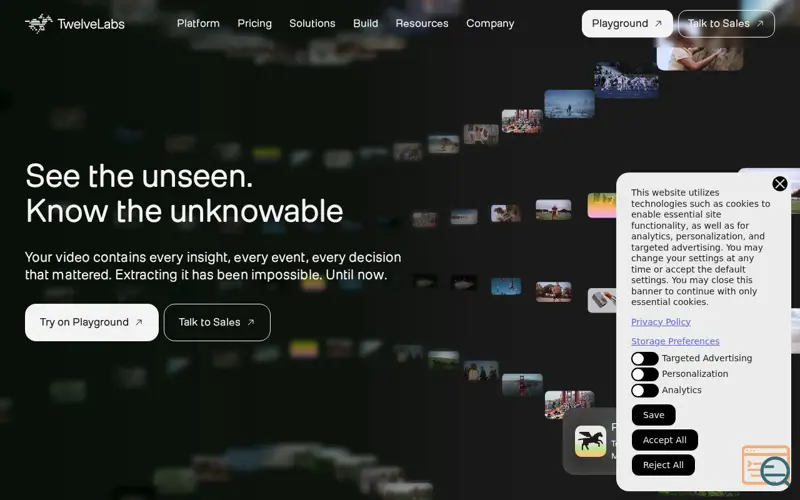Select the snowy landscape video thumbnail

pyautogui.click(x=569, y=104)
